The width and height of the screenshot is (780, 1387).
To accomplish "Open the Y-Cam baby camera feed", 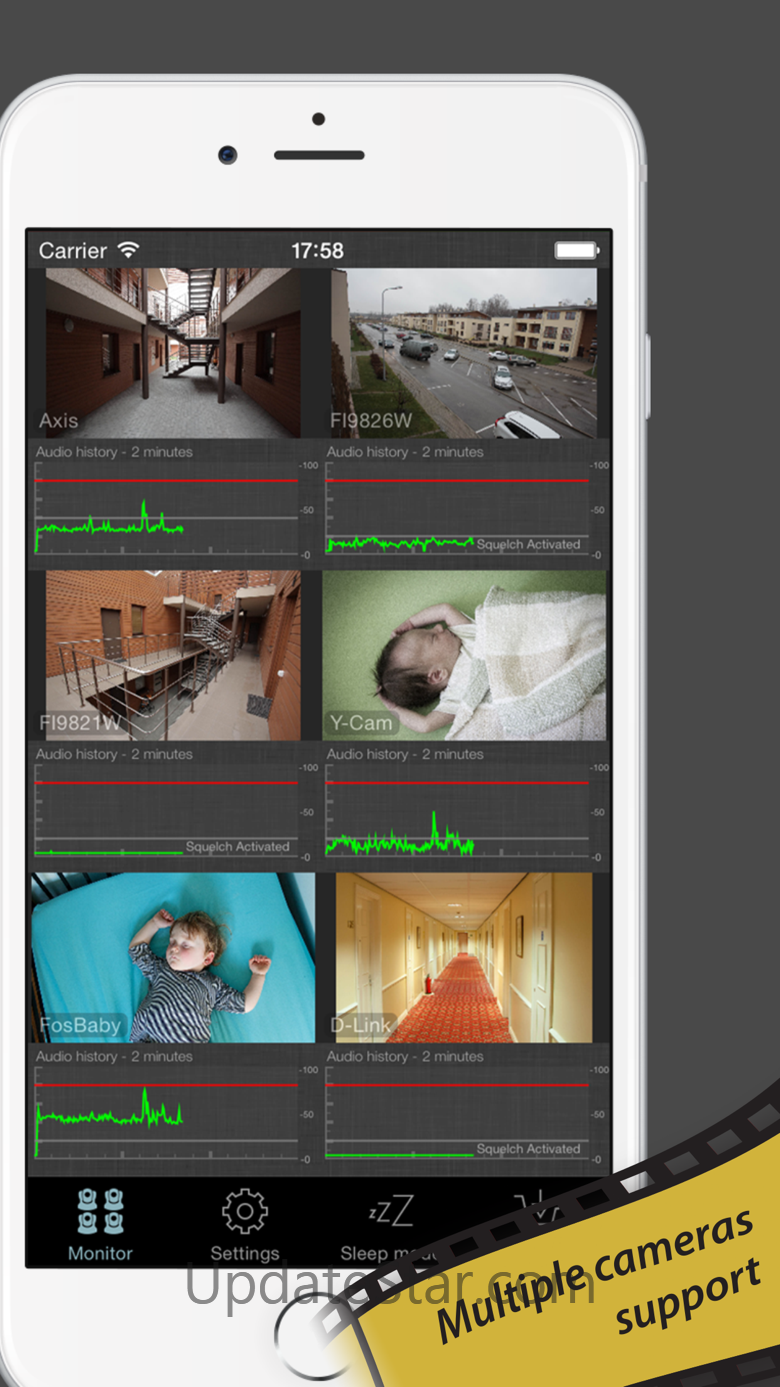I will coord(464,655).
